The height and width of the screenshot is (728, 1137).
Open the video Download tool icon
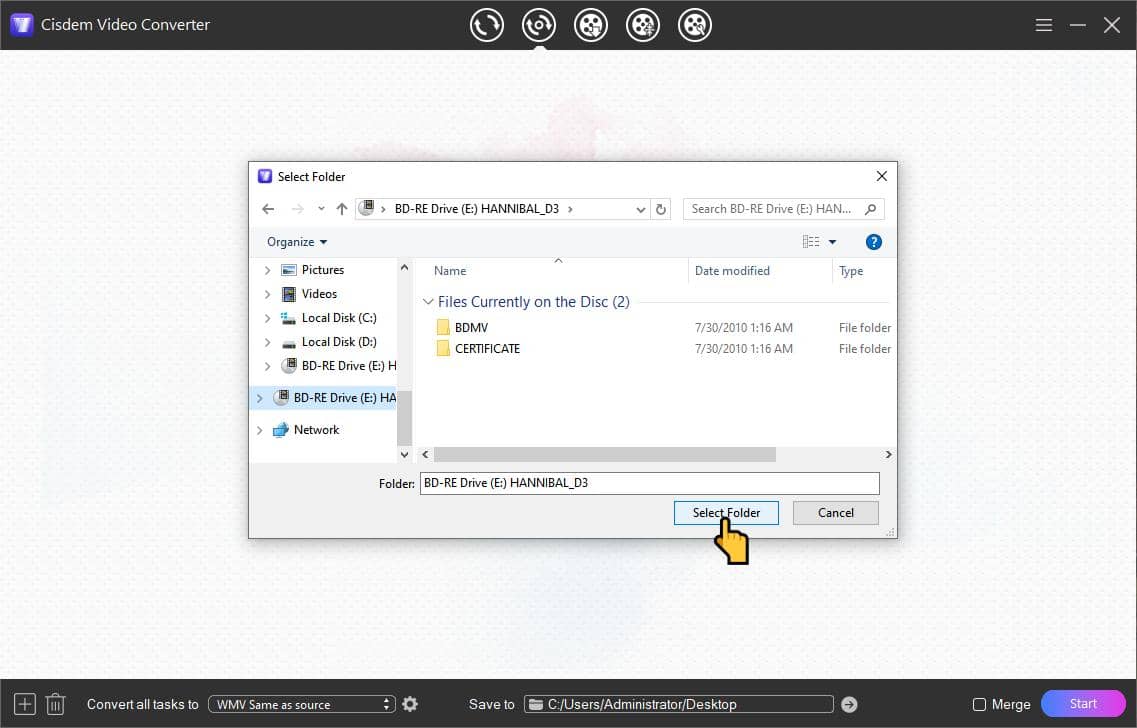pos(591,24)
